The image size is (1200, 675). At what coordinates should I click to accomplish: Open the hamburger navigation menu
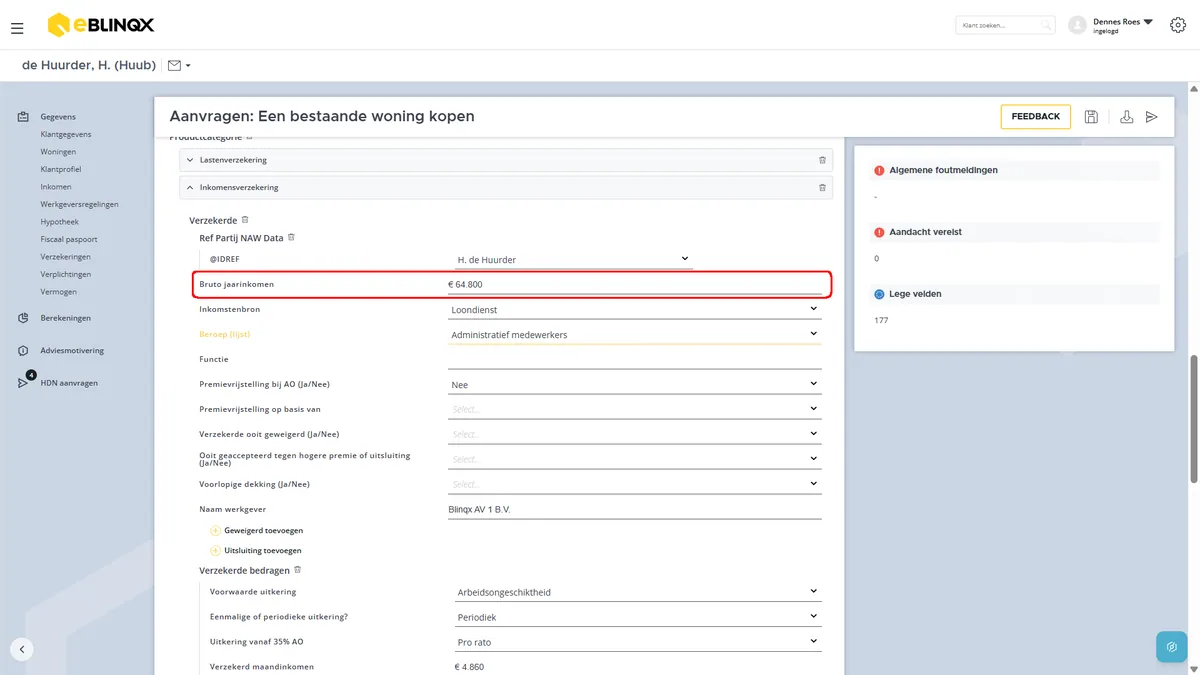(x=17, y=28)
